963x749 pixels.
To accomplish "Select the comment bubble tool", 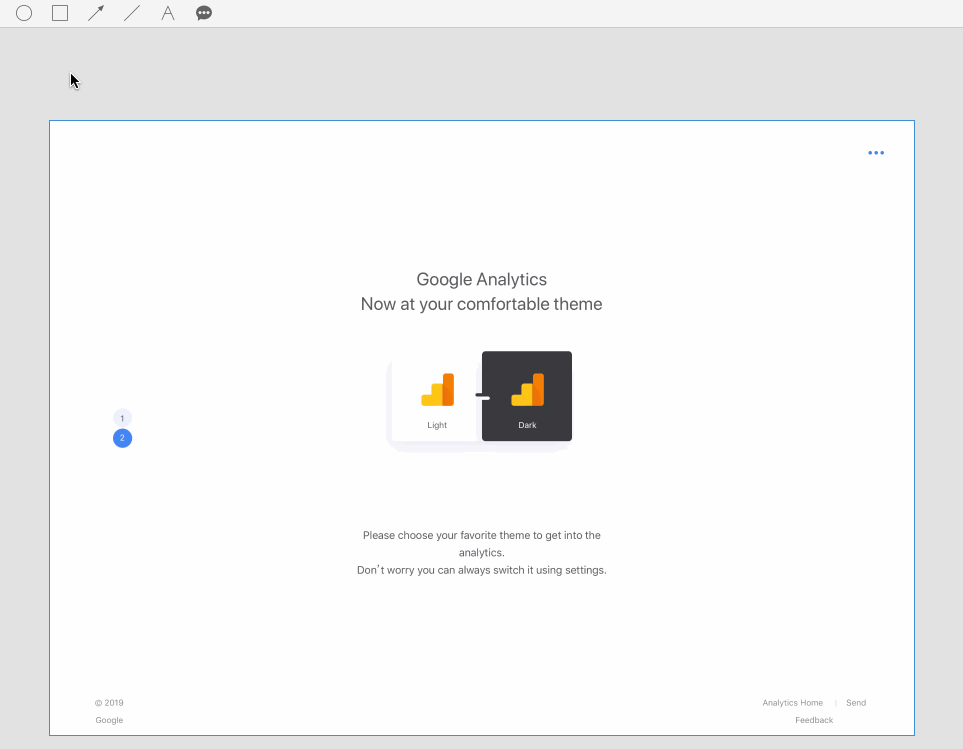I will point(204,13).
